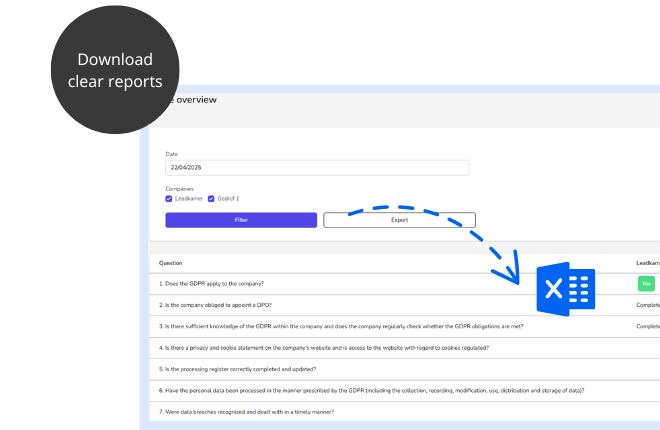
Task: Select question 7 about data breaches
Action: tap(246, 412)
